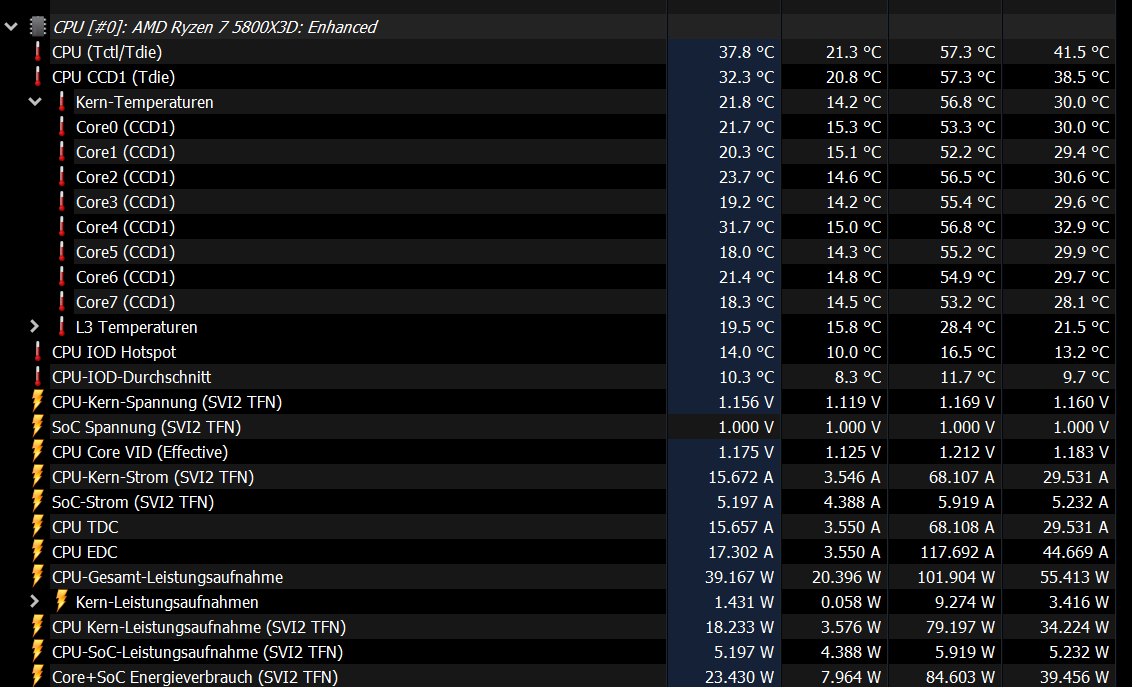Click current value 5.197 A of SoC-Strom
This screenshot has width=1132, height=687.
[x=745, y=502]
